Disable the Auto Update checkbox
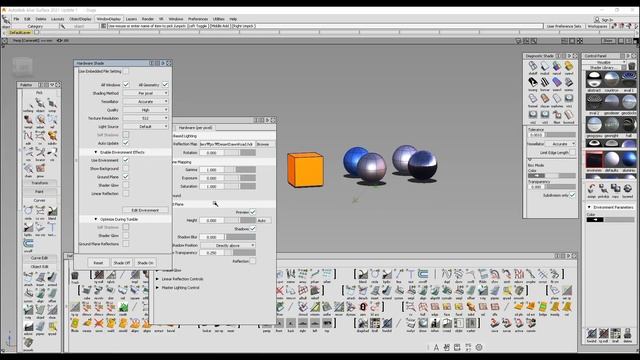This screenshot has width=640, height=360. (x=126, y=143)
